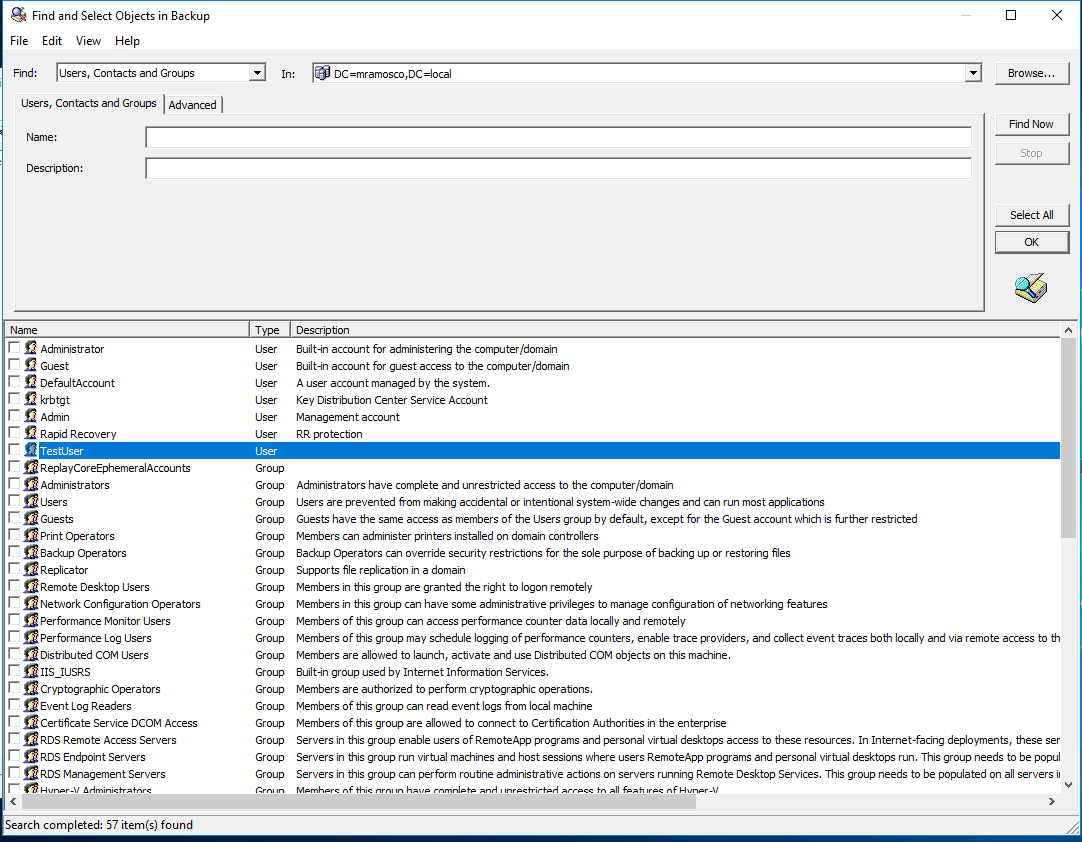Viewport: 1082px width, 842px height.
Task: Click the Rapid Recovery user icon
Action: (x=31, y=434)
